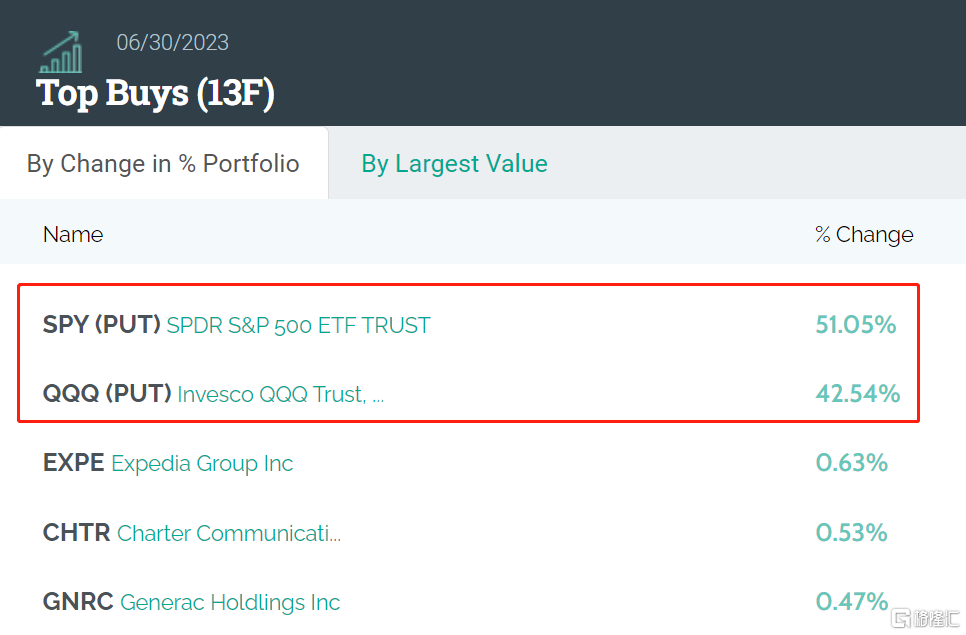The height and width of the screenshot is (635, 966).
Task: Open the Expedia Group Inc link
Action: click(x=202, y=463)
